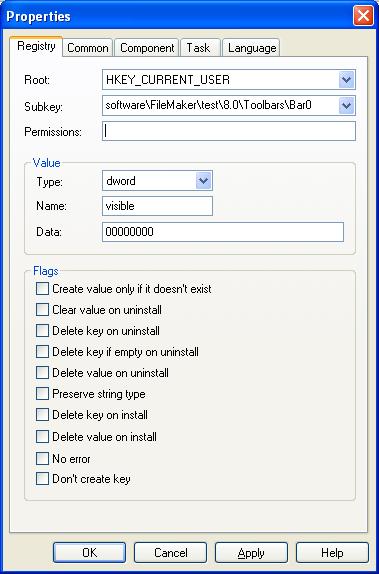The width and height of the screenshot is (379, 574).
Task: Focus the Permissions text field
Action: (x=229, y=131)
